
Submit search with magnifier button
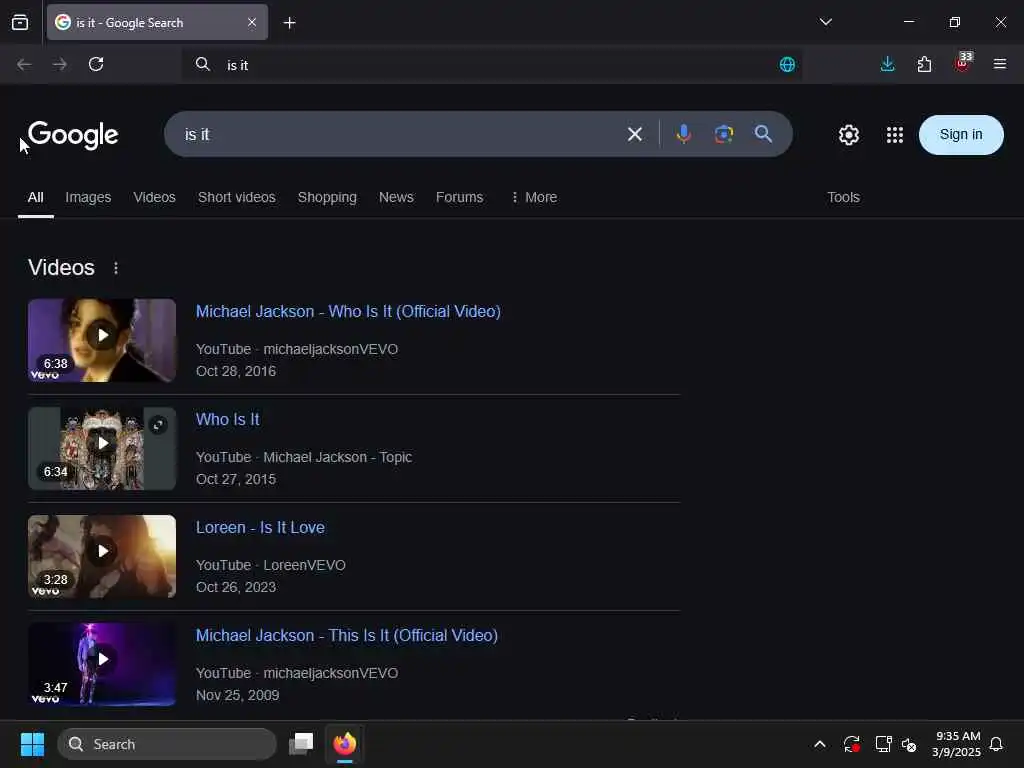tap(763, 135)
